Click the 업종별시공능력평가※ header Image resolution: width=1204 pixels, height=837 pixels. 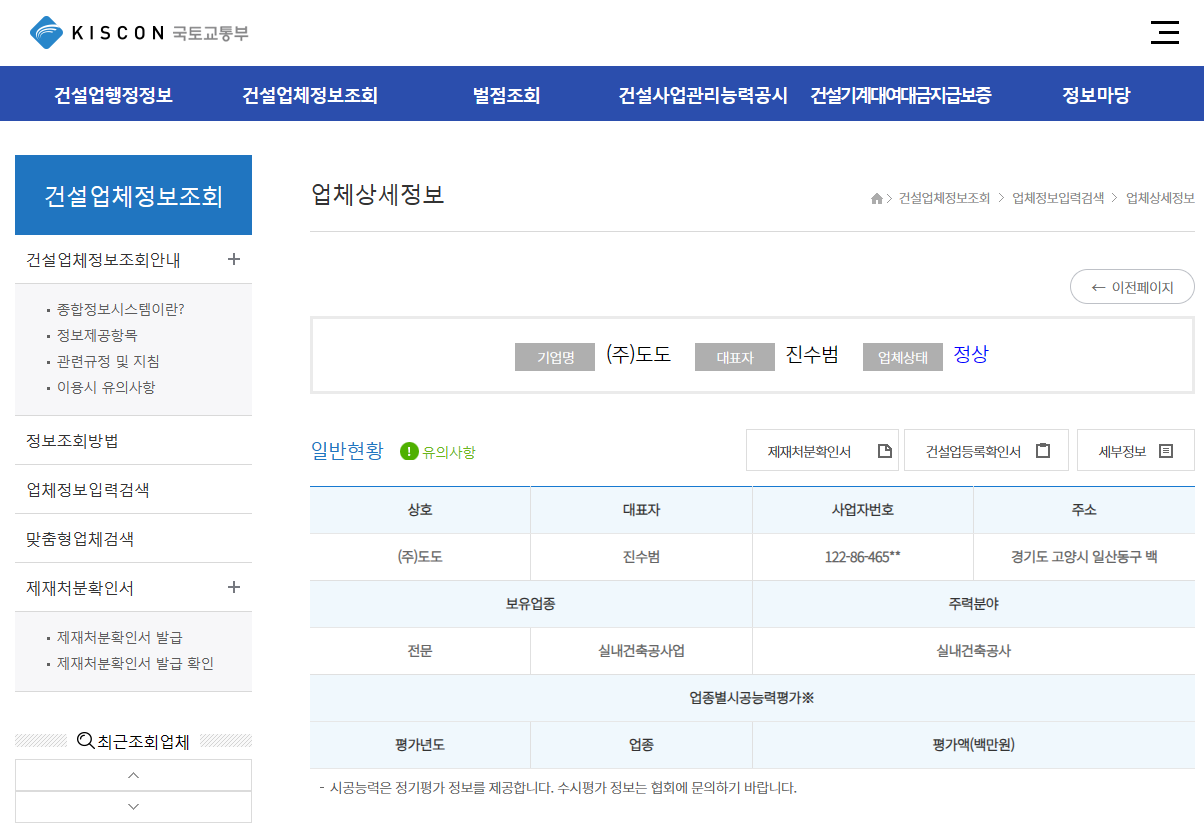752,698
